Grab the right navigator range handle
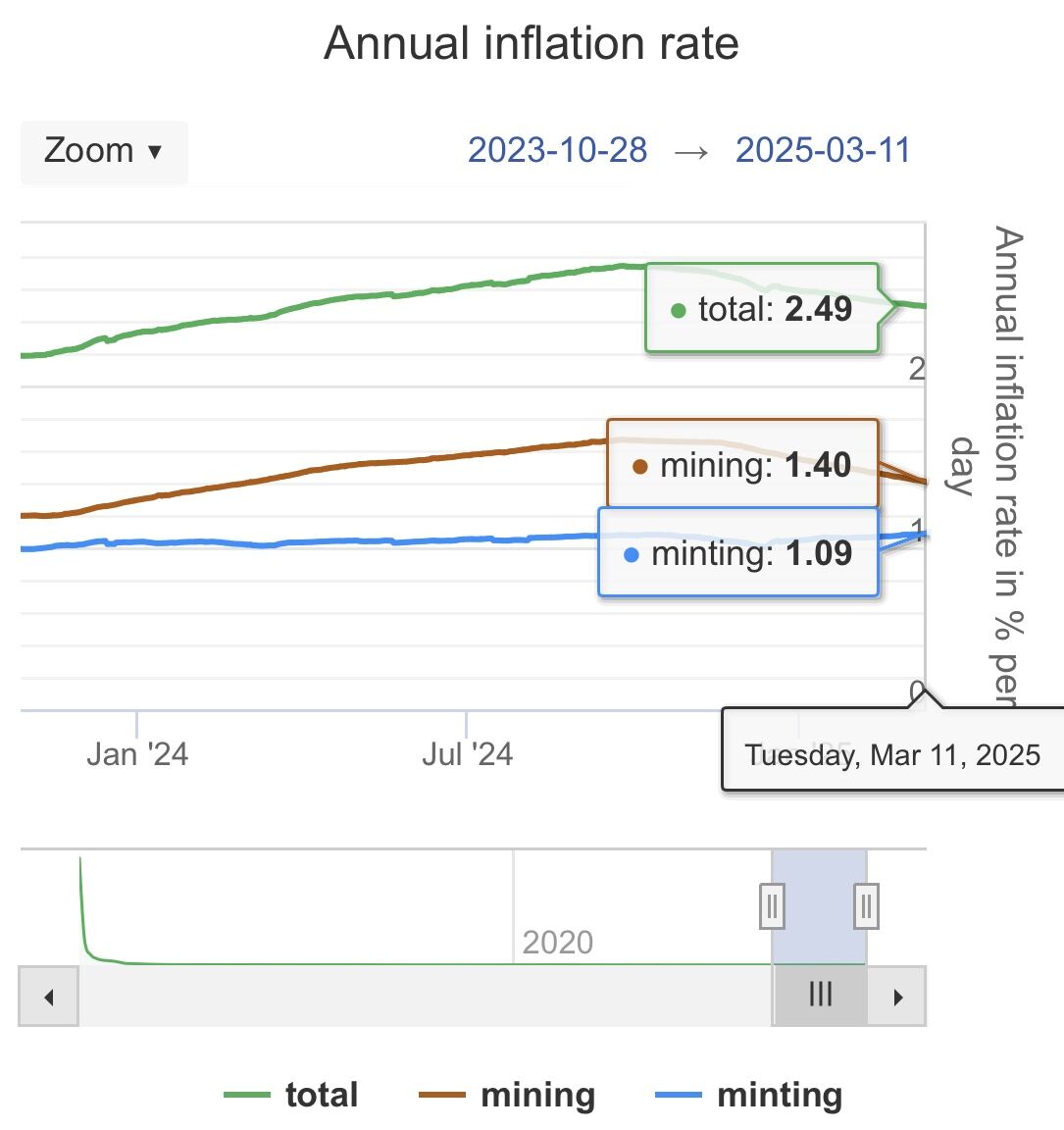This screenshot has height=1130, width=1064. point(866,905)
